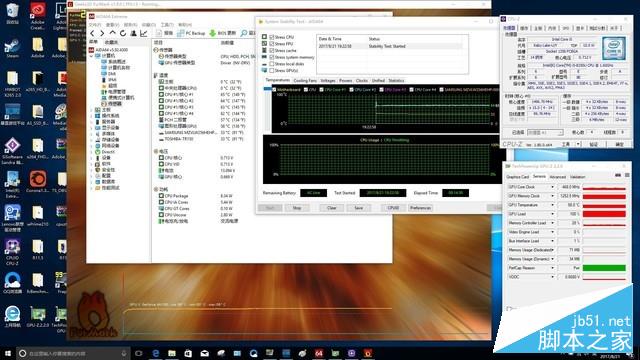This screenshot has height=360, width=640.
Task: Enable the Stress GPU(s) checkbox
Action: coord(271,71)
